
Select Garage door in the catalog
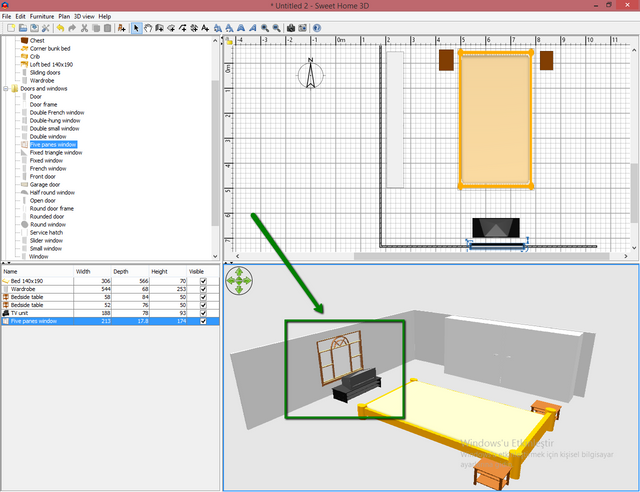tap(45, 185)
